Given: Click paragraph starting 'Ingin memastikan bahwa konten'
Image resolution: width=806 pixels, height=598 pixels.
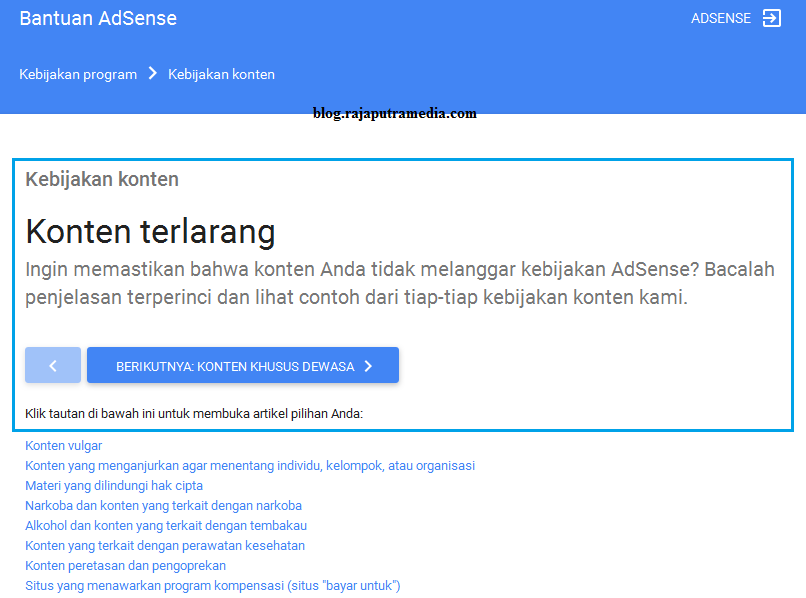Looking at the screenshot, I should click(400, 283).
